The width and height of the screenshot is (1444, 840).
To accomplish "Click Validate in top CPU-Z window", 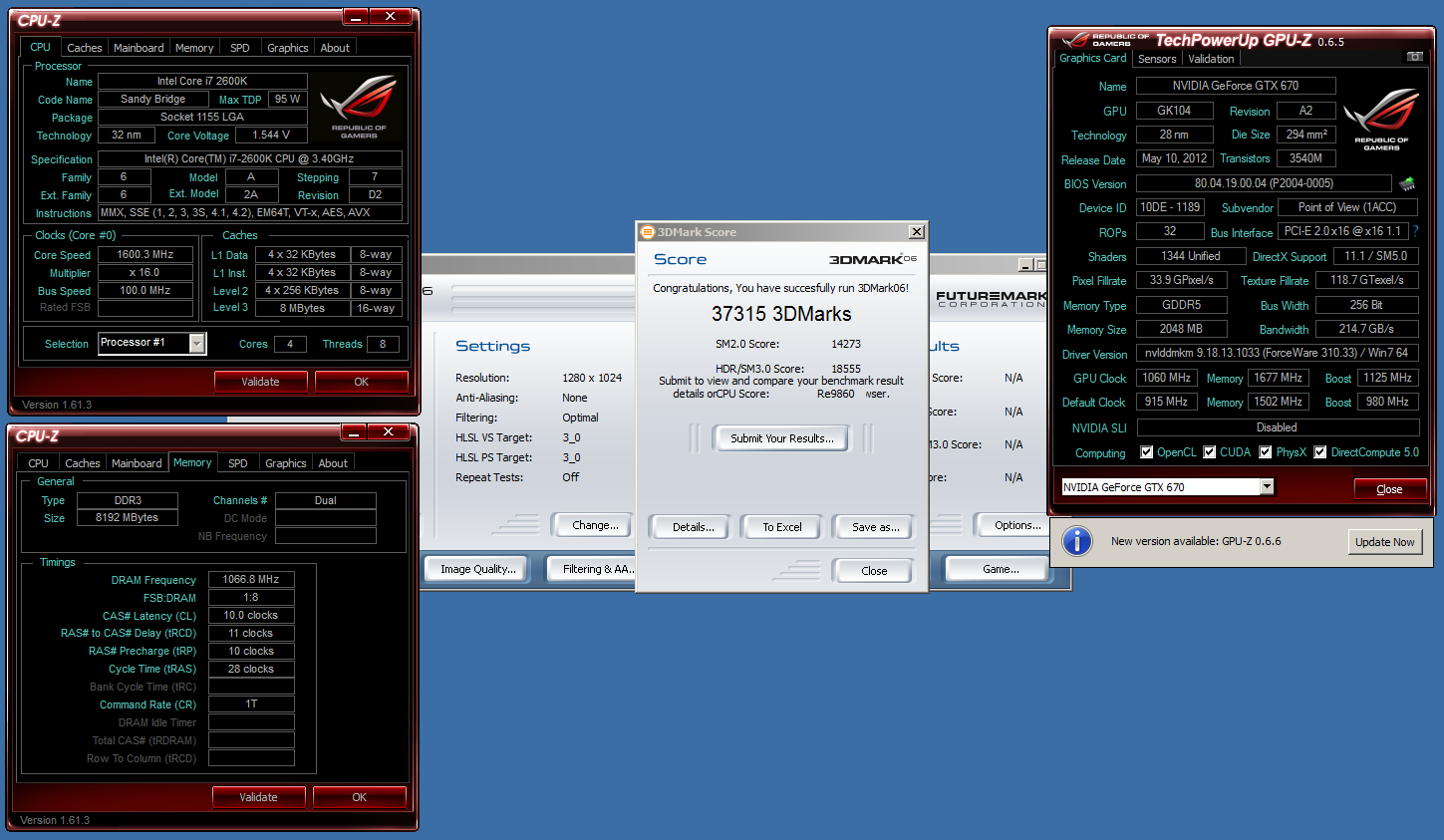I will 260,382.
